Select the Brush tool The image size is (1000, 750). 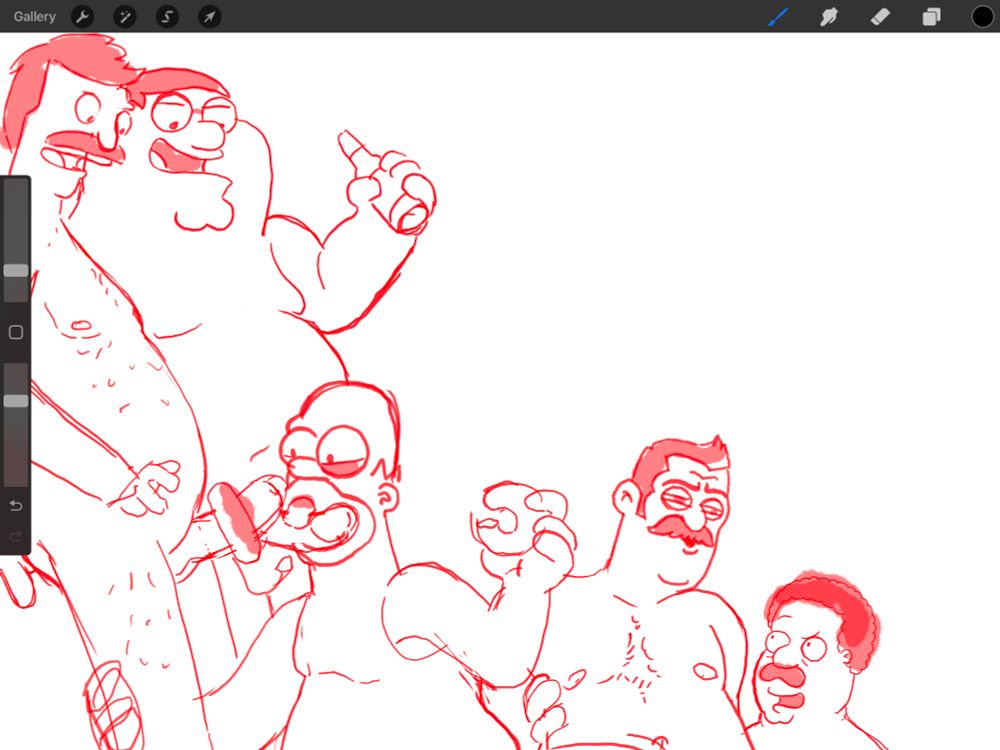point(778,17)
